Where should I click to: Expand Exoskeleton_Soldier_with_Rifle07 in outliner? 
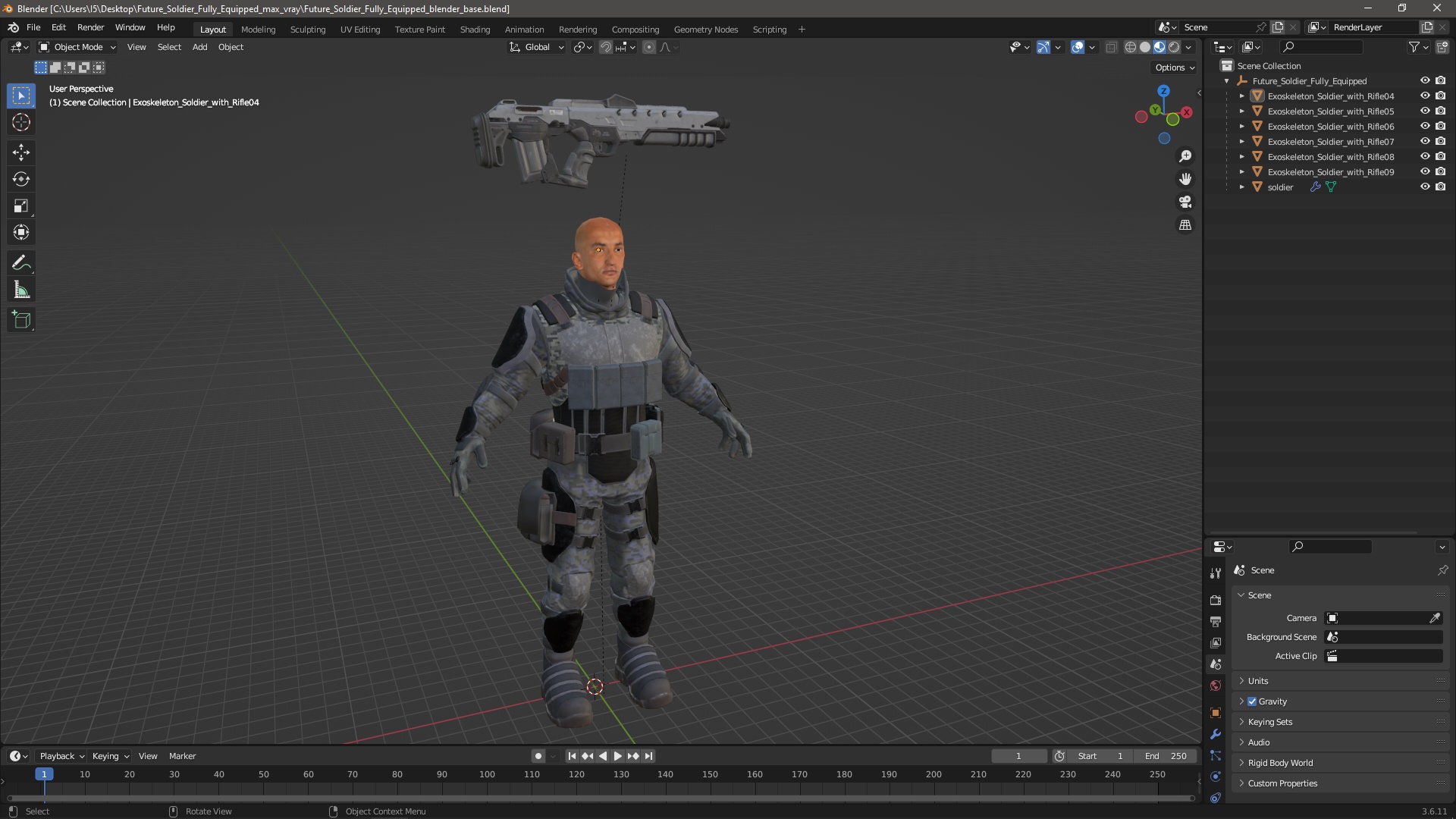(x=1242, y=142)
